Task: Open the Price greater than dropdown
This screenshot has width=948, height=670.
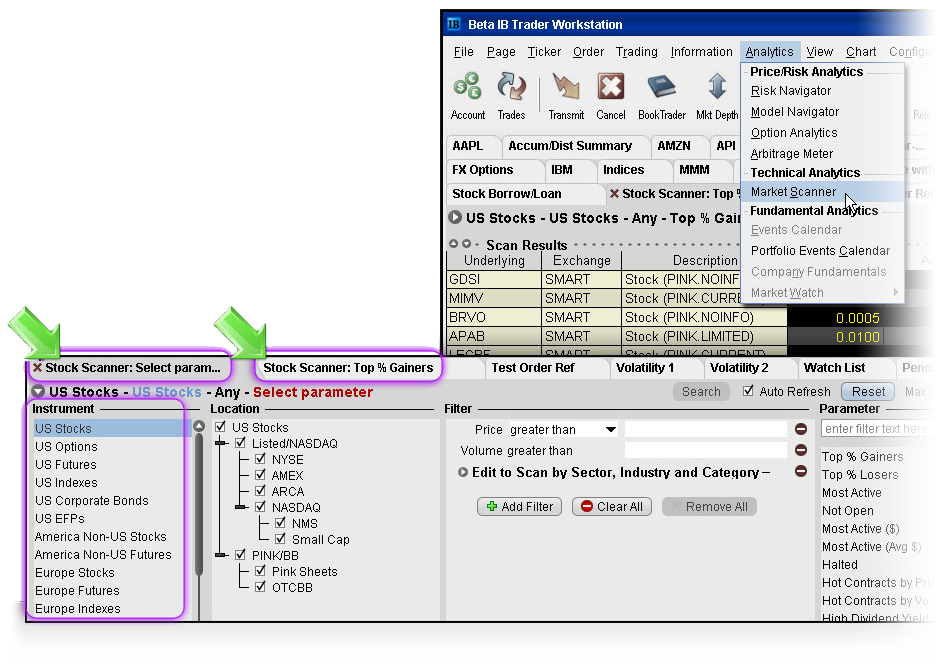Action: pyautogui.click(x=611, y=429)
